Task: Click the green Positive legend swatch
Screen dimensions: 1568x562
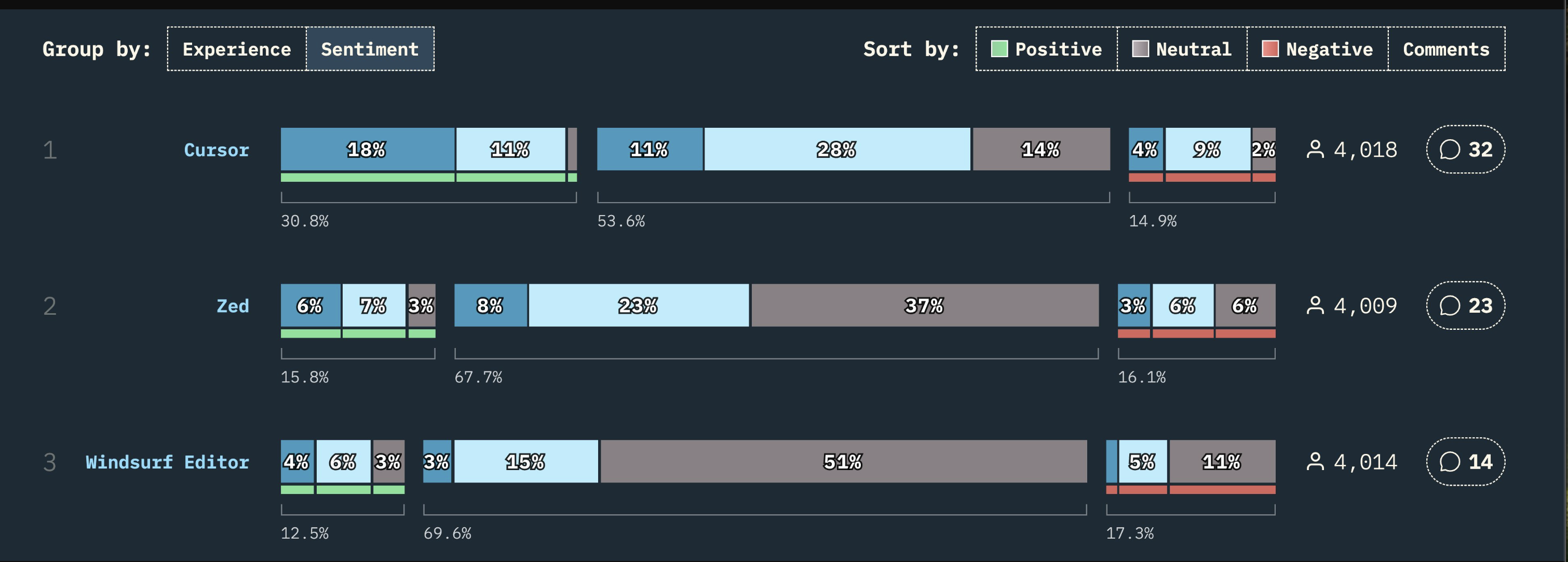Action: tap(999, 49)
